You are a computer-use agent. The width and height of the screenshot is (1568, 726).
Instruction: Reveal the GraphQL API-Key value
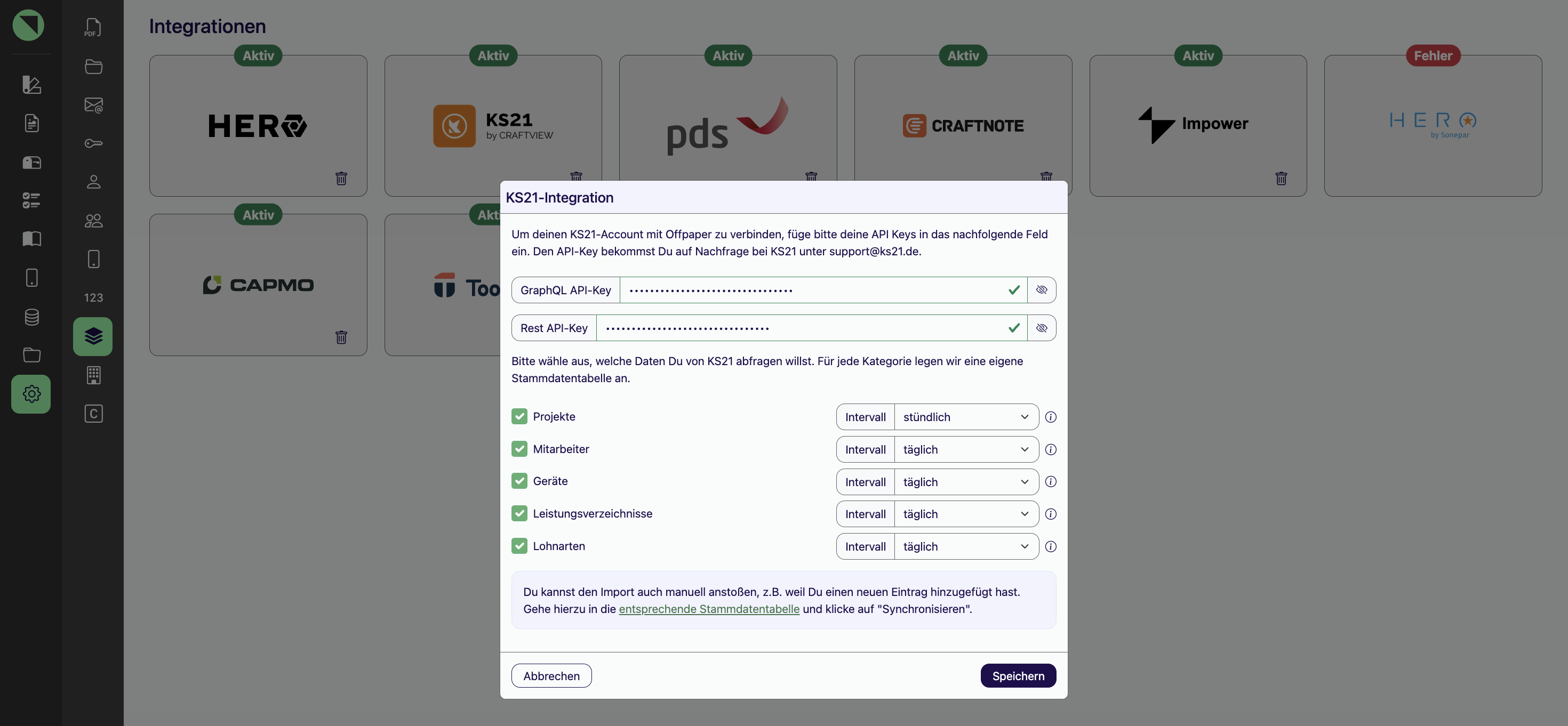point(1042,289)
